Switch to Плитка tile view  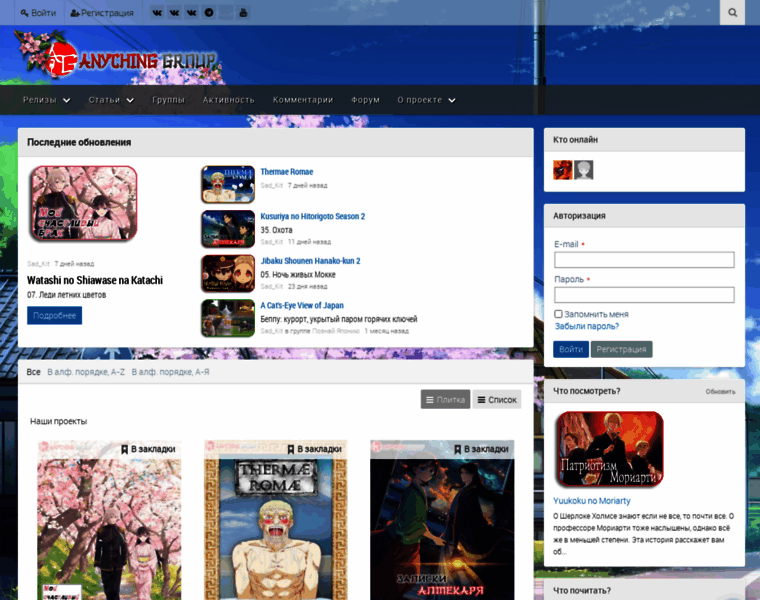(x=445, y=400)
